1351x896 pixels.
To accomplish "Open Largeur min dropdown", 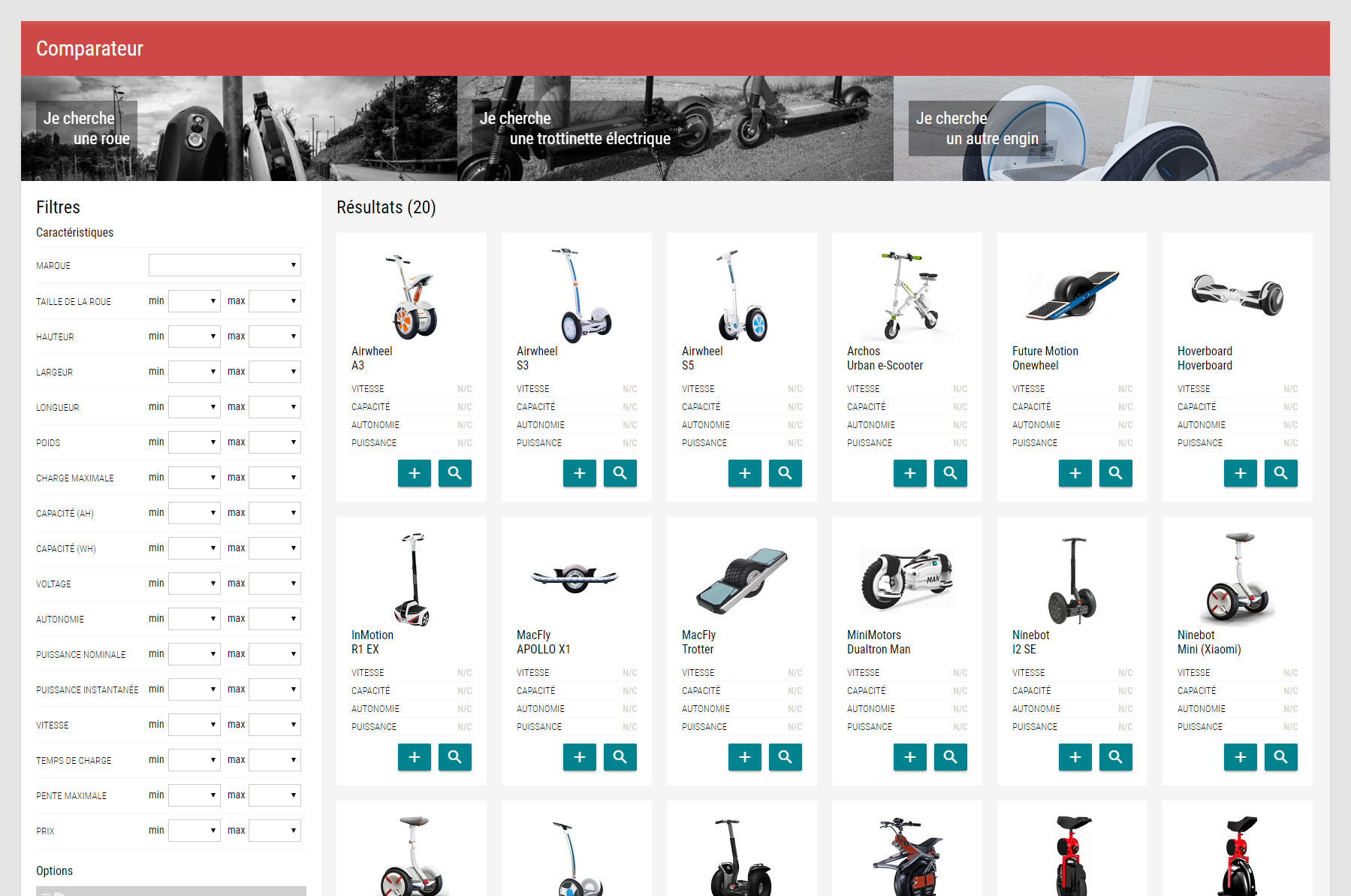I will tap(195, 372).
